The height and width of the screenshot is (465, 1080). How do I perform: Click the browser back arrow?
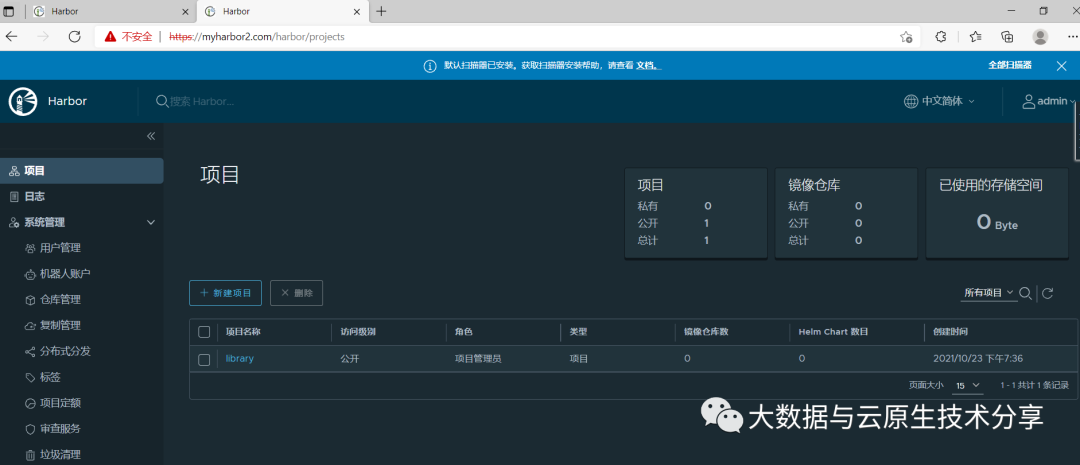tap(12, 37)
